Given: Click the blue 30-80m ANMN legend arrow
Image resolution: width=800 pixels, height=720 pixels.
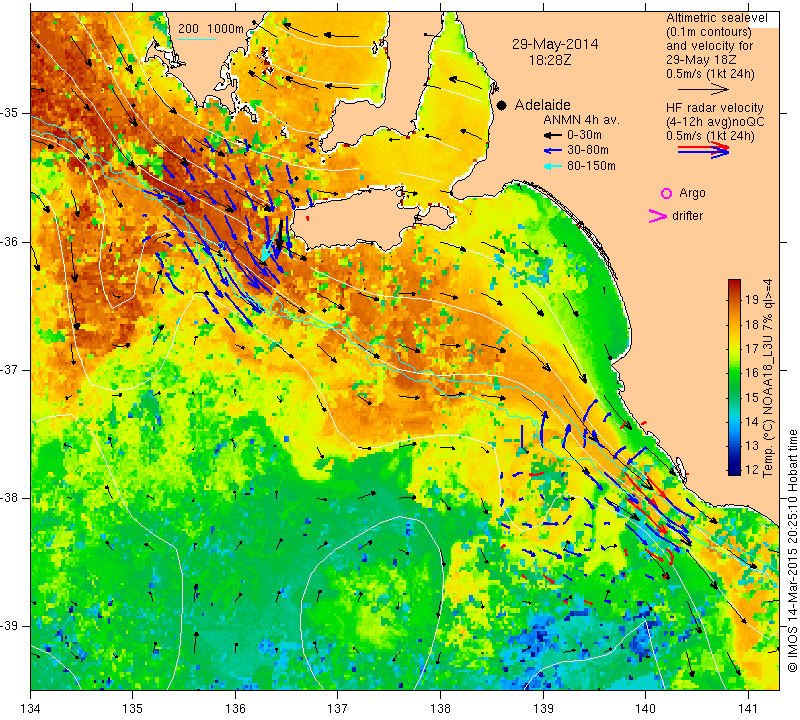Looking at the screenshot, I should click(x=553, y=151).
